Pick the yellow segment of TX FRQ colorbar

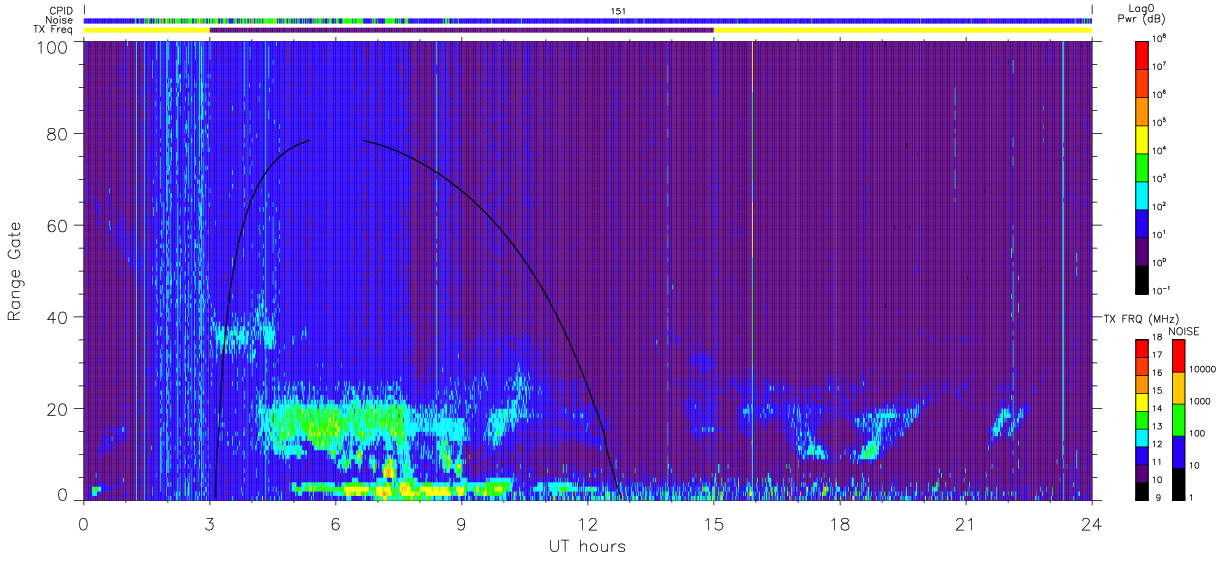coord(1142,402)
